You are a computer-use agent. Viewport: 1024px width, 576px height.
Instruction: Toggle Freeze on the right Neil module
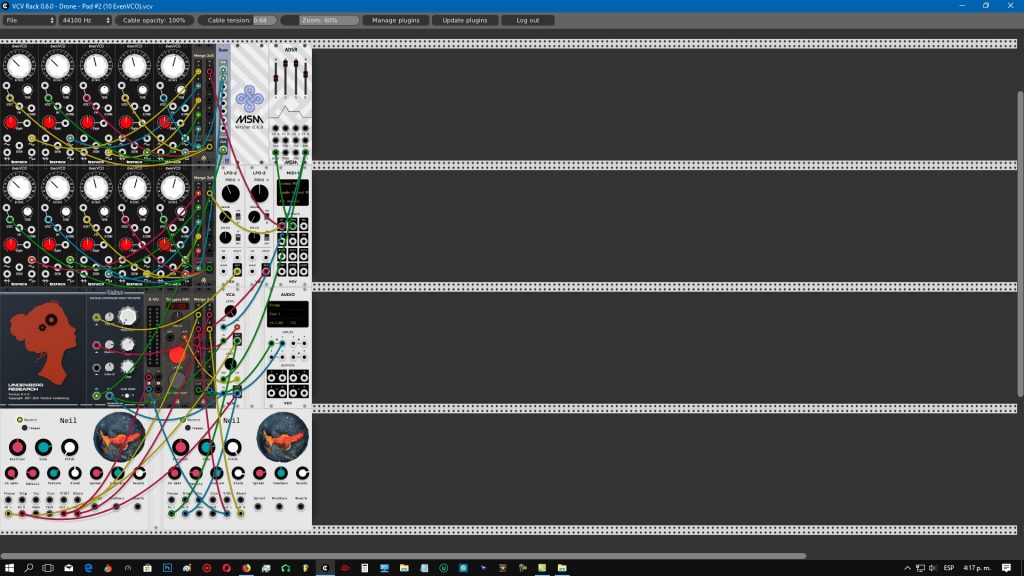[x=188, y=428]
